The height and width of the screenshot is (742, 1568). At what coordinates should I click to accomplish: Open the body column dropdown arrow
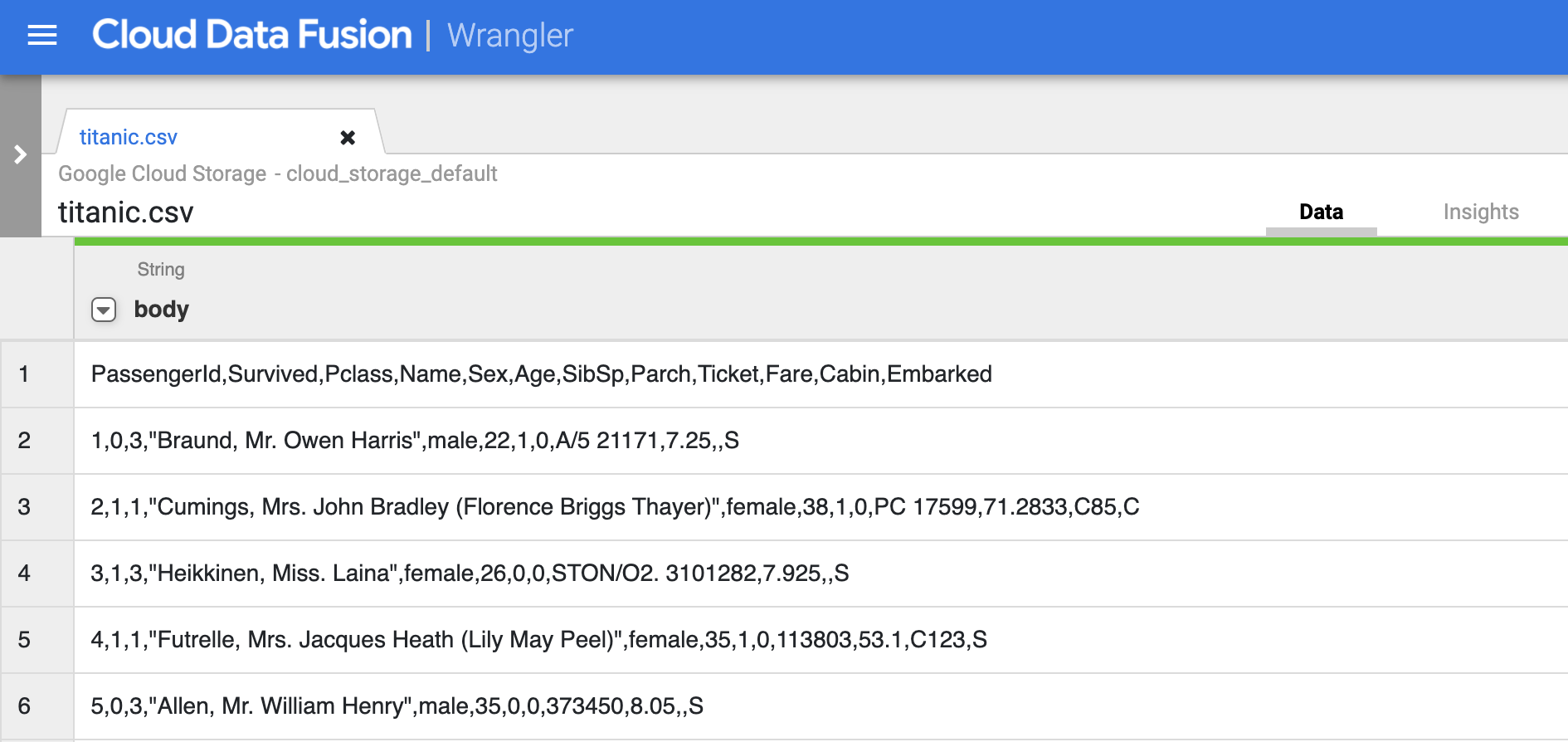(104, 310)
